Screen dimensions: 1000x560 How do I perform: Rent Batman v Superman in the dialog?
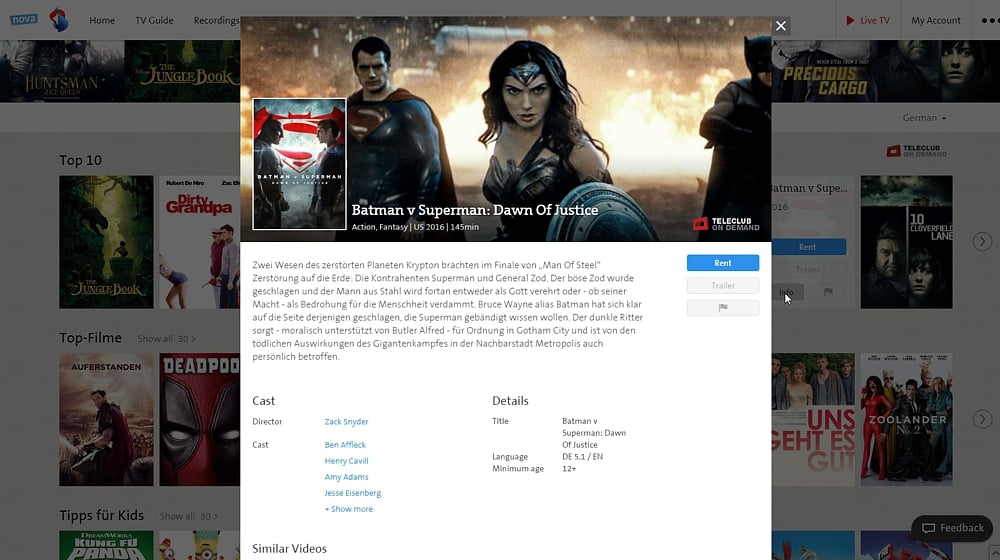(723, 263)
